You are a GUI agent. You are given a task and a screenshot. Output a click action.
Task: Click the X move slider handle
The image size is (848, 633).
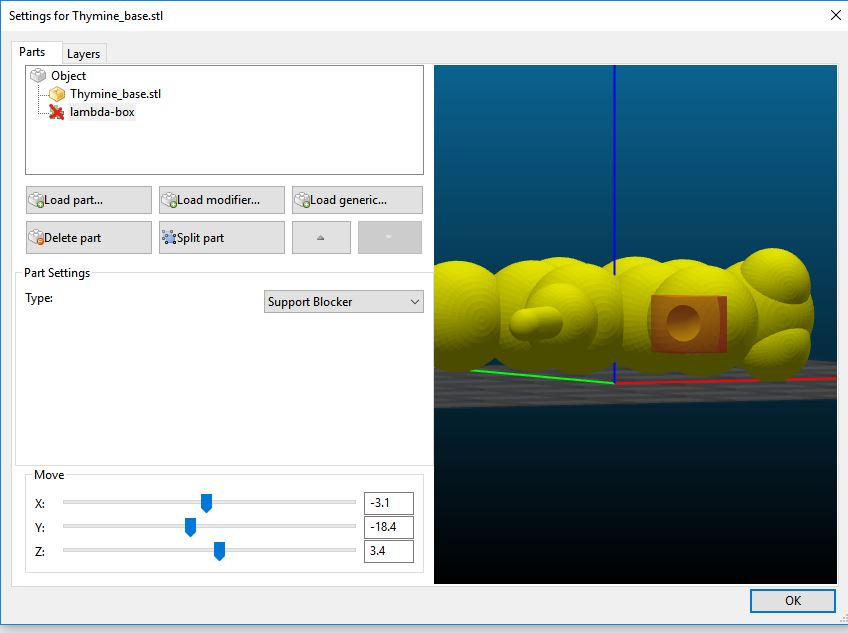(x=206, y=503)
